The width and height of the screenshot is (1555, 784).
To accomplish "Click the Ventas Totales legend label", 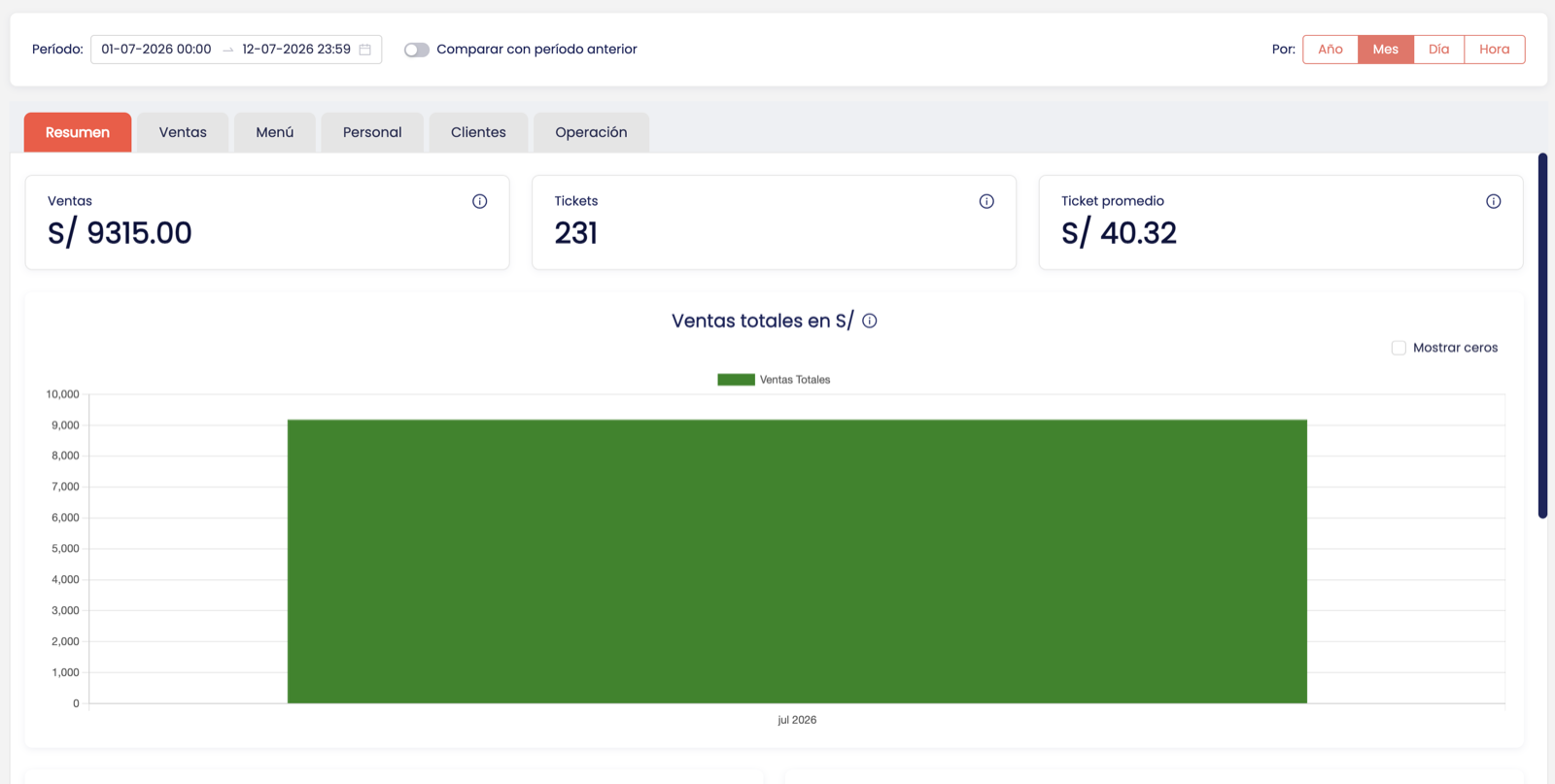I will click(795, 380).
